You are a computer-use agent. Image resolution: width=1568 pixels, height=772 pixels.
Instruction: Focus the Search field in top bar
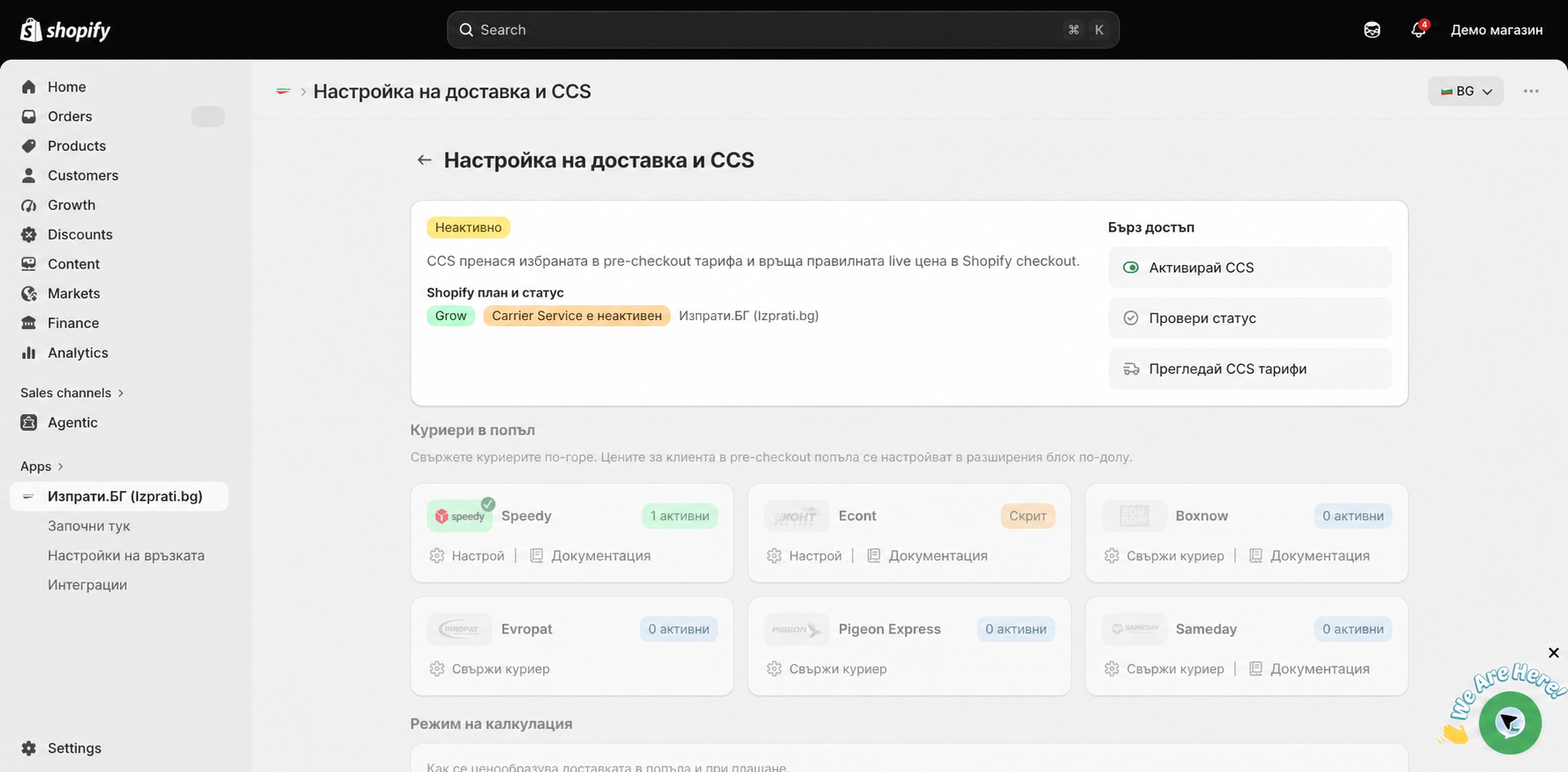783,30
